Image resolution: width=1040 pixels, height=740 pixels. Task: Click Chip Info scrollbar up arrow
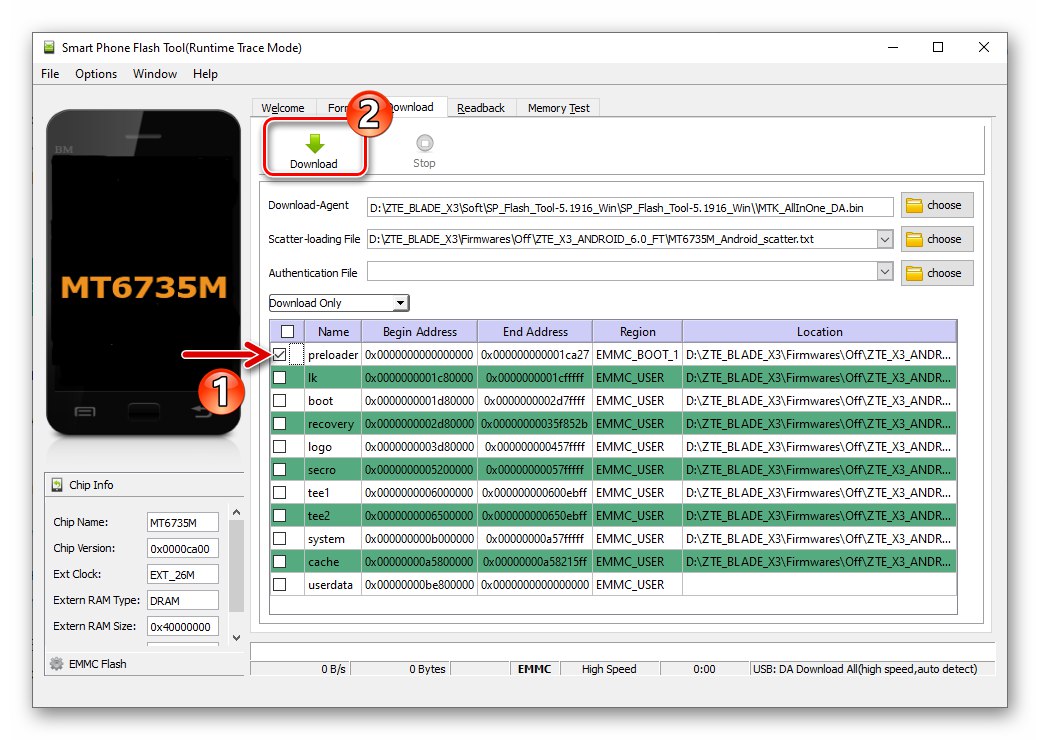[x=236, y=513]
